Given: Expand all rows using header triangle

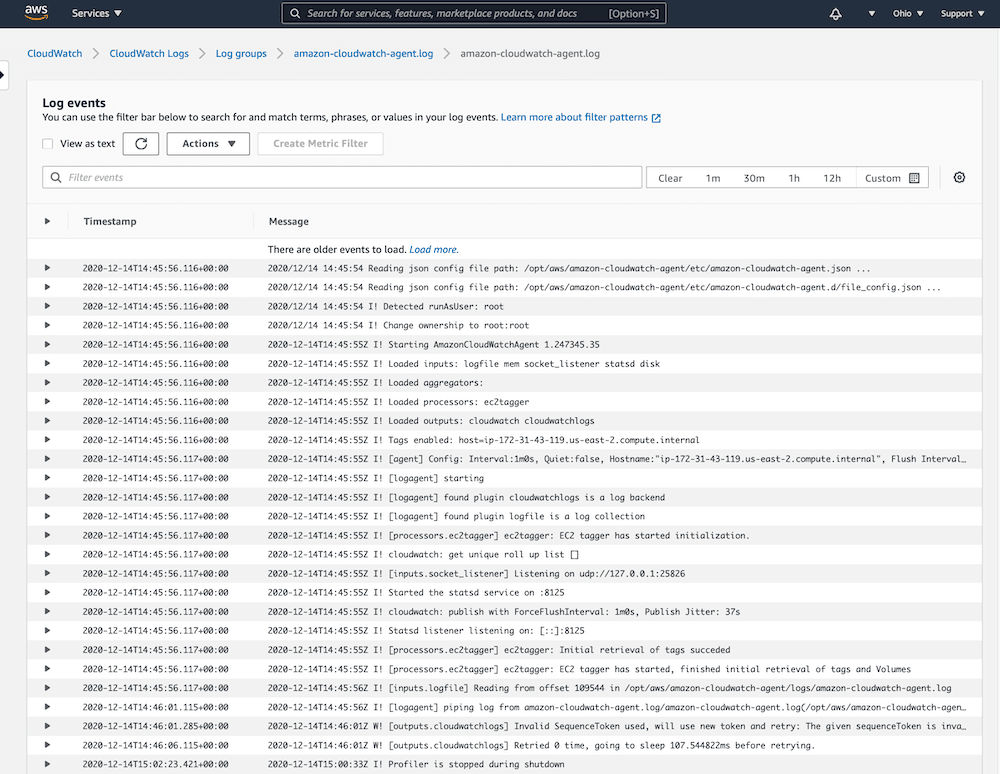Looking at the screenshot, I should [x=47, y=221].
